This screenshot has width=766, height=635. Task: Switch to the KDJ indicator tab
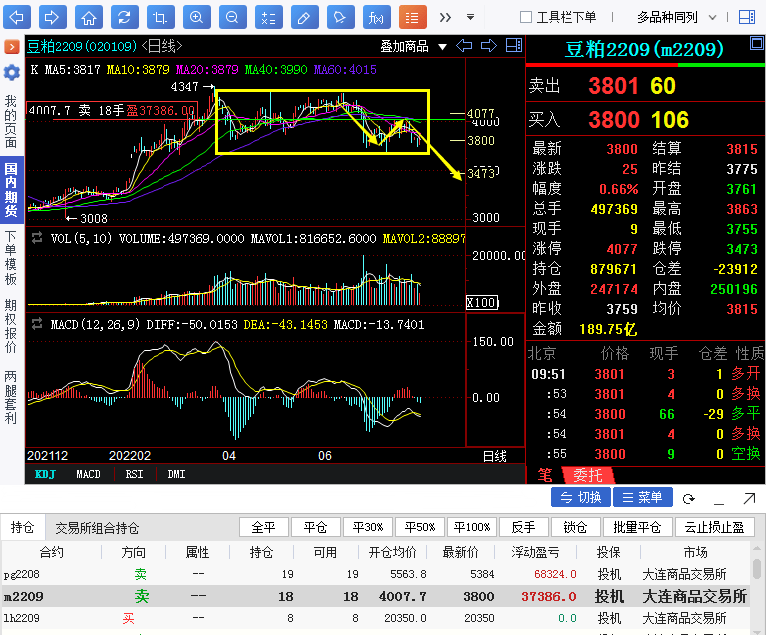46,474
